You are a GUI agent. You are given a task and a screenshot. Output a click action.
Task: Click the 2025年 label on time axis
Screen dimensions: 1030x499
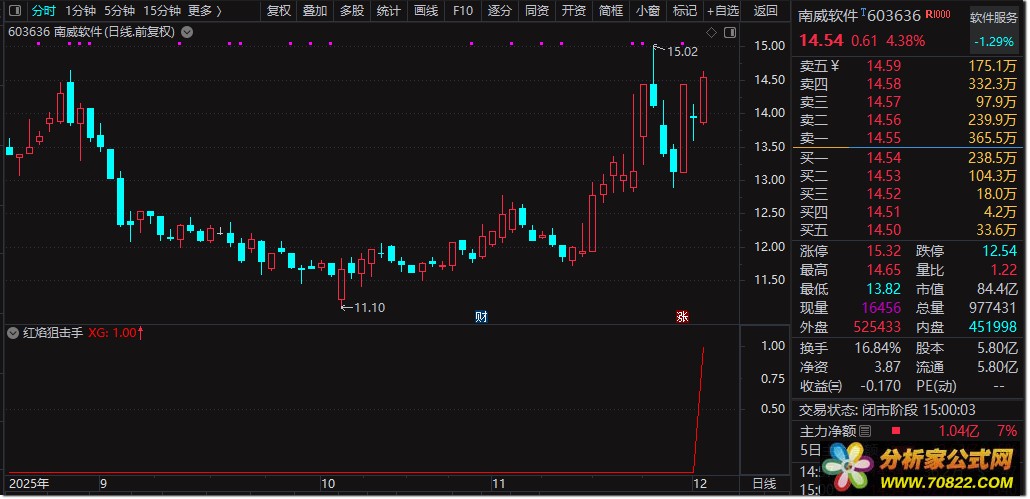pos(29,484)
